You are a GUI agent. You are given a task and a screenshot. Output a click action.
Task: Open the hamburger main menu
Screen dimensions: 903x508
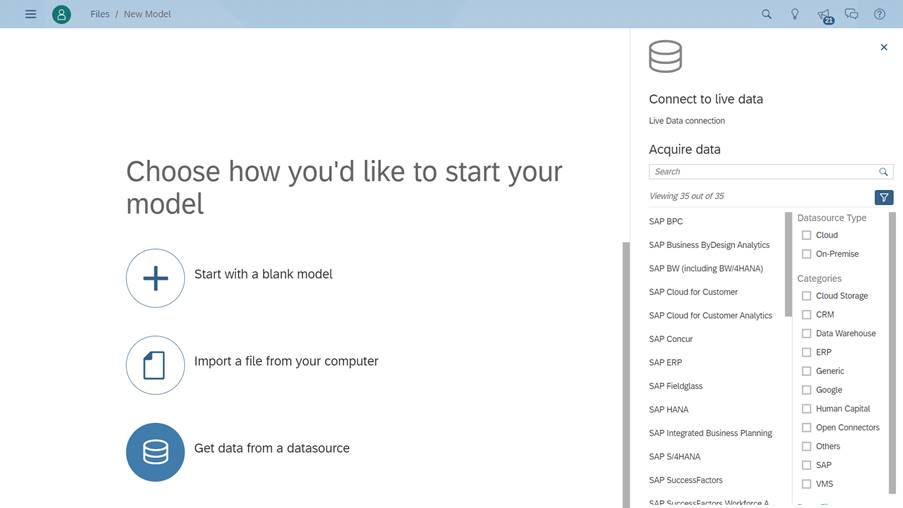(30, 14)
